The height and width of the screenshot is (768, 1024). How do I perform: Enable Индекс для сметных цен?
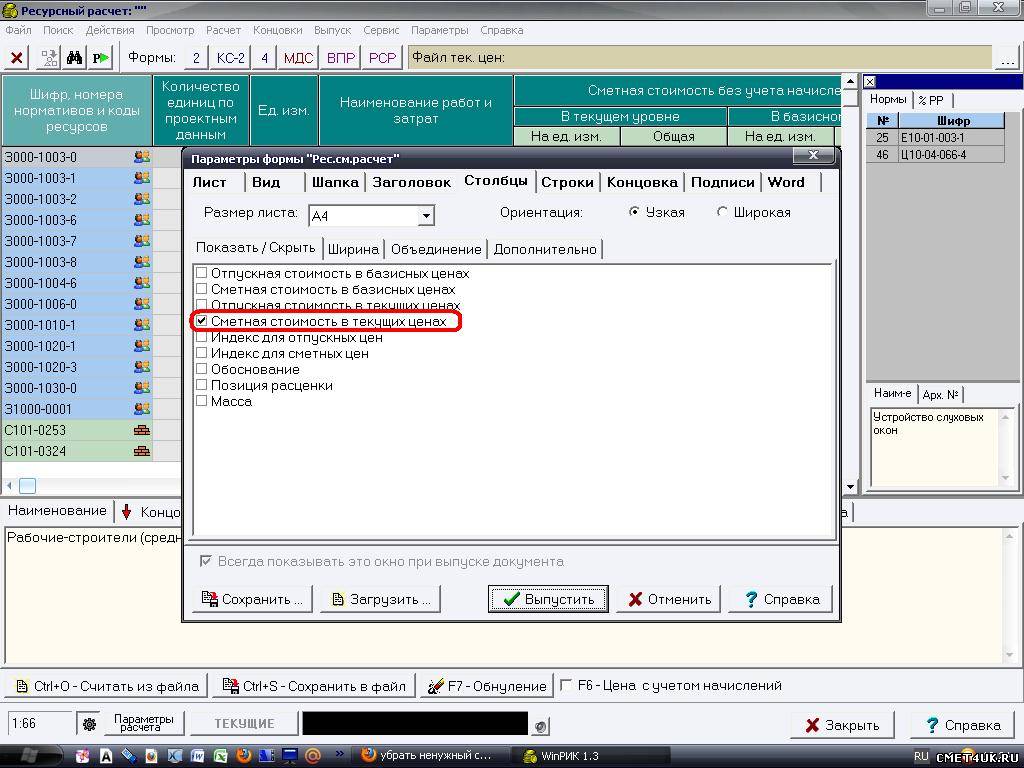click(x=202, y=353)
